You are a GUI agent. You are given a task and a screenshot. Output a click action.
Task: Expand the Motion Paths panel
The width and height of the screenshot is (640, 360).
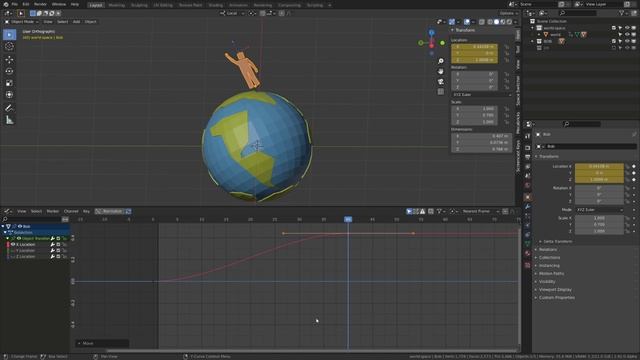click(551, 273)
